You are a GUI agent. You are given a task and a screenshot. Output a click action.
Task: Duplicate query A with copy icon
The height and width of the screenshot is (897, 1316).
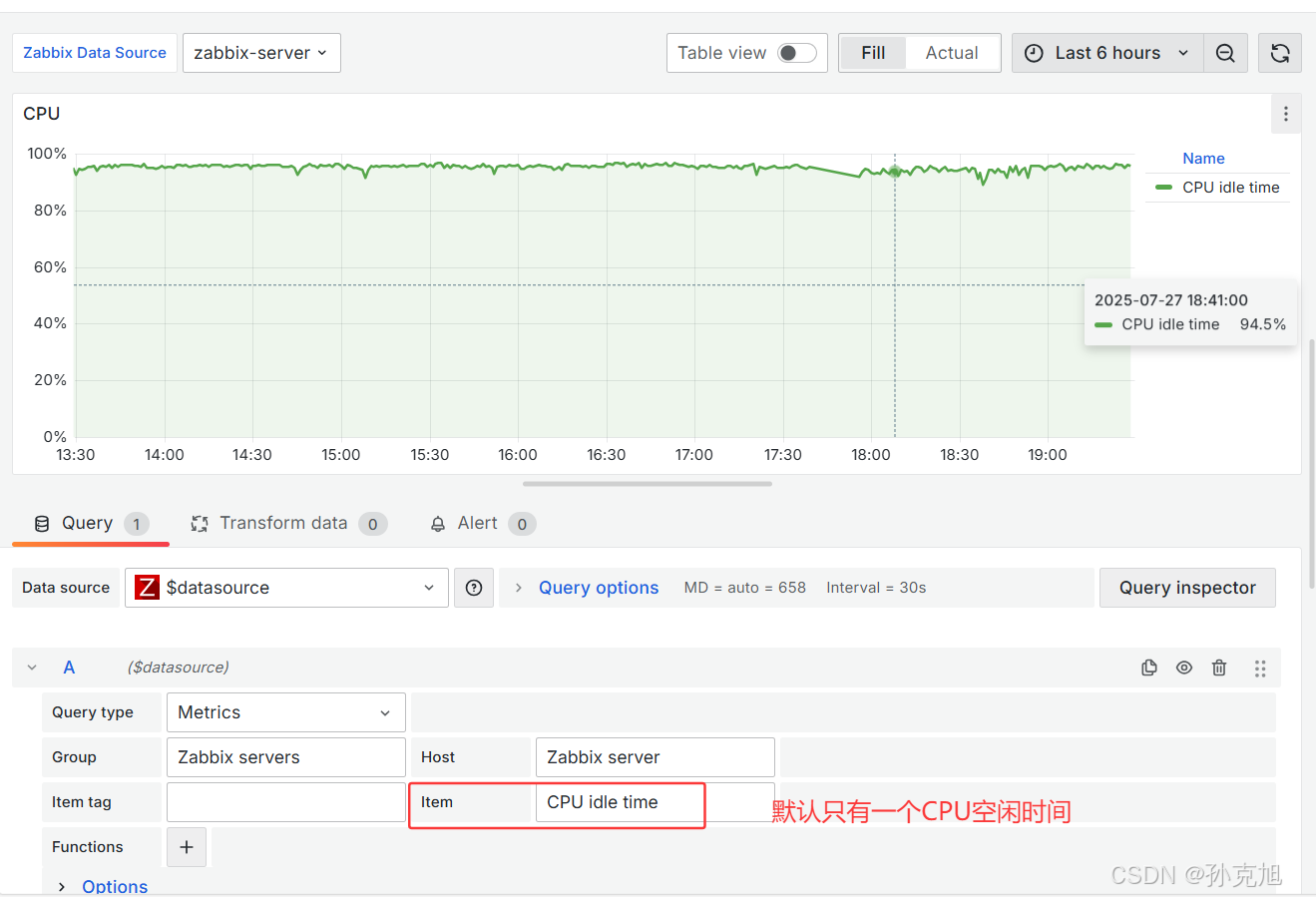click(x=1149, y=668)
